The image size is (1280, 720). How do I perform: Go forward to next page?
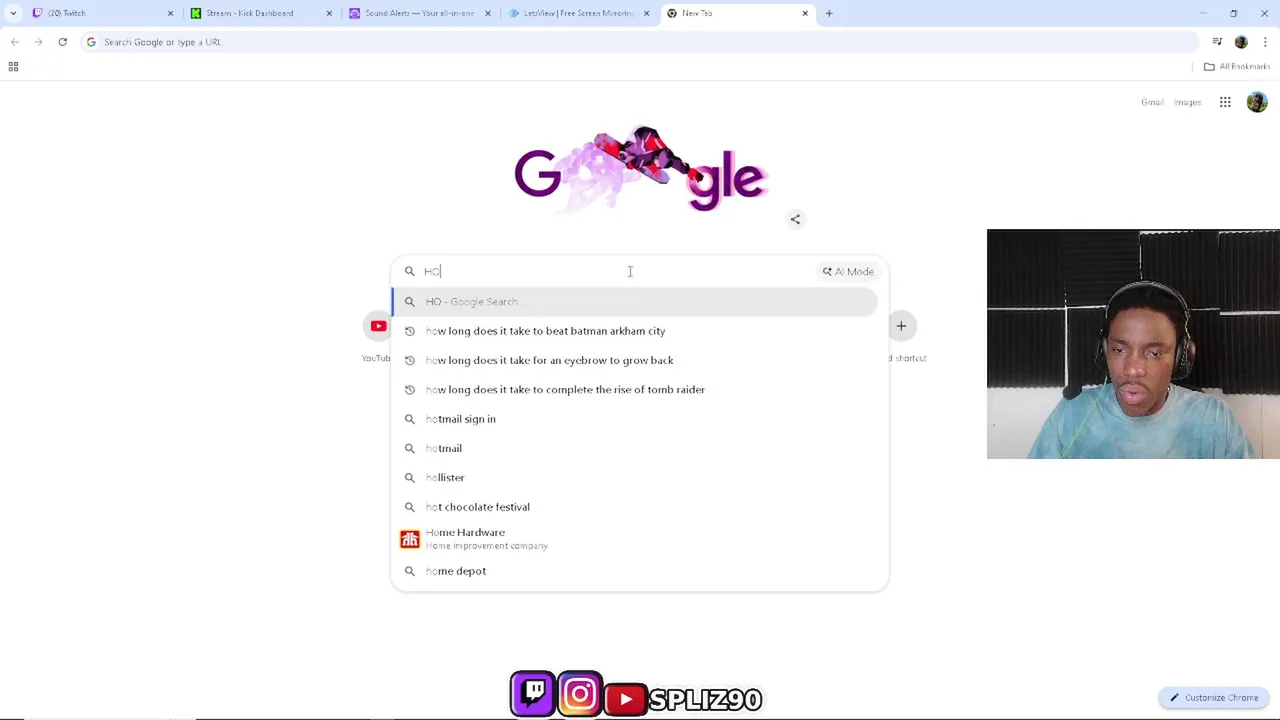point(38,42)
